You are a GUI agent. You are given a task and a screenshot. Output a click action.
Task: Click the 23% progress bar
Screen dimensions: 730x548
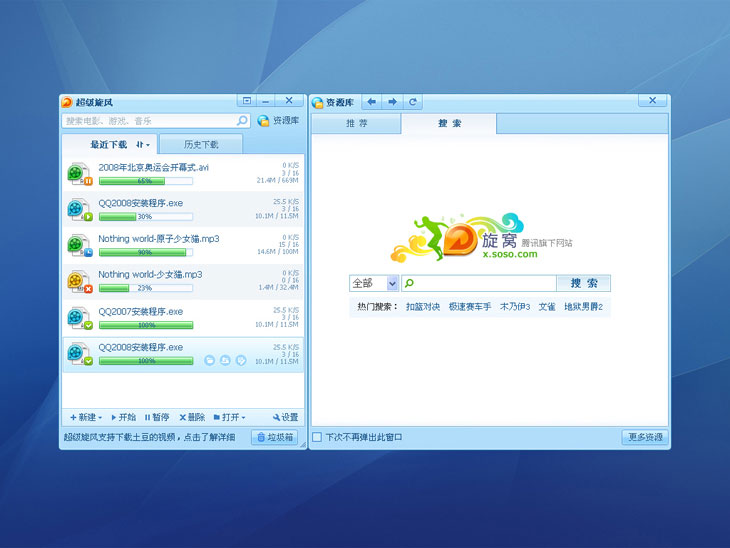146,288
